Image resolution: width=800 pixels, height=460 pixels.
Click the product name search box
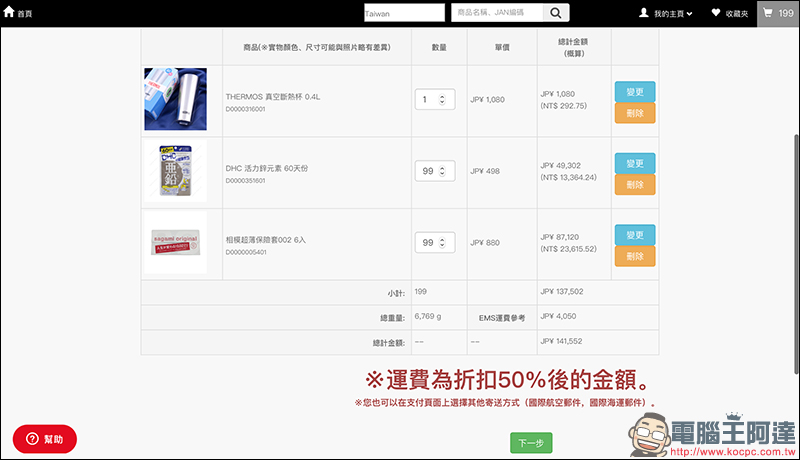click(x=496, y=13)
